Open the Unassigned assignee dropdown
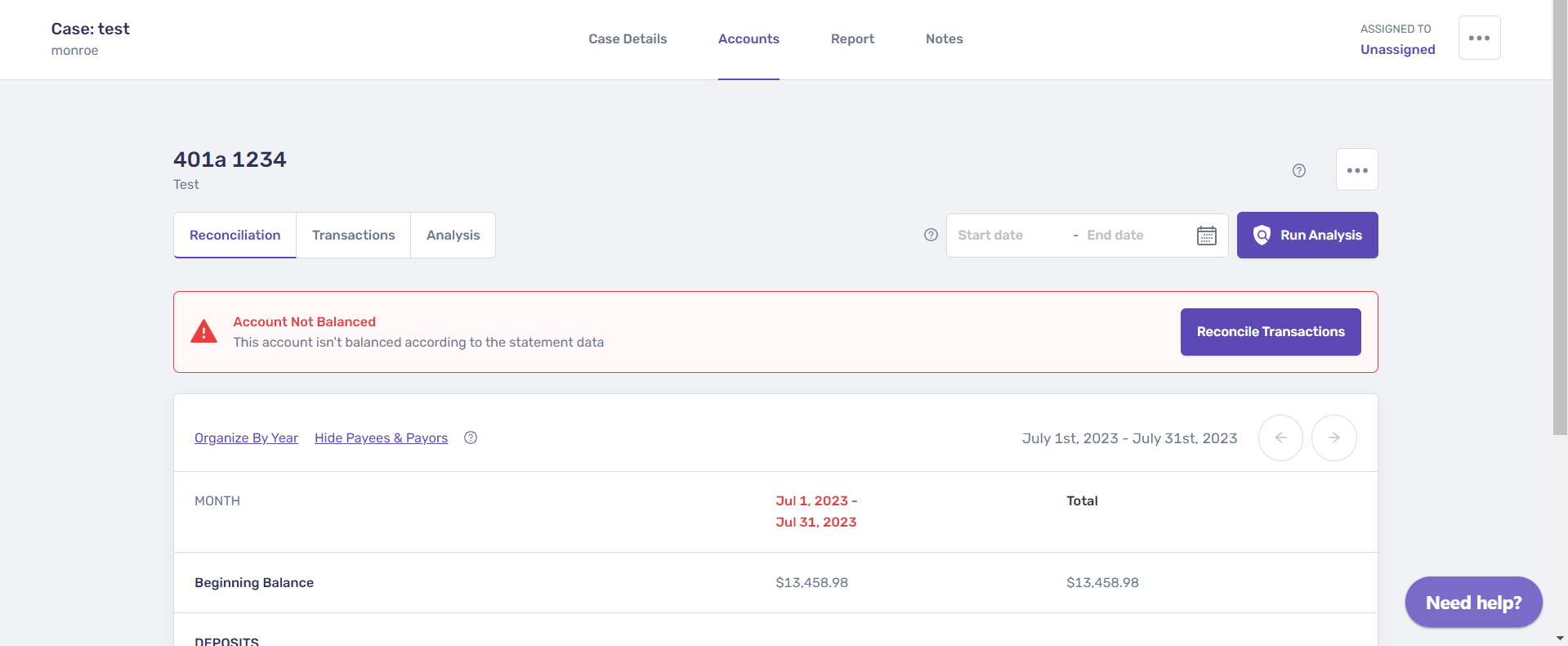The image size is (1568, 646). 1397,49
